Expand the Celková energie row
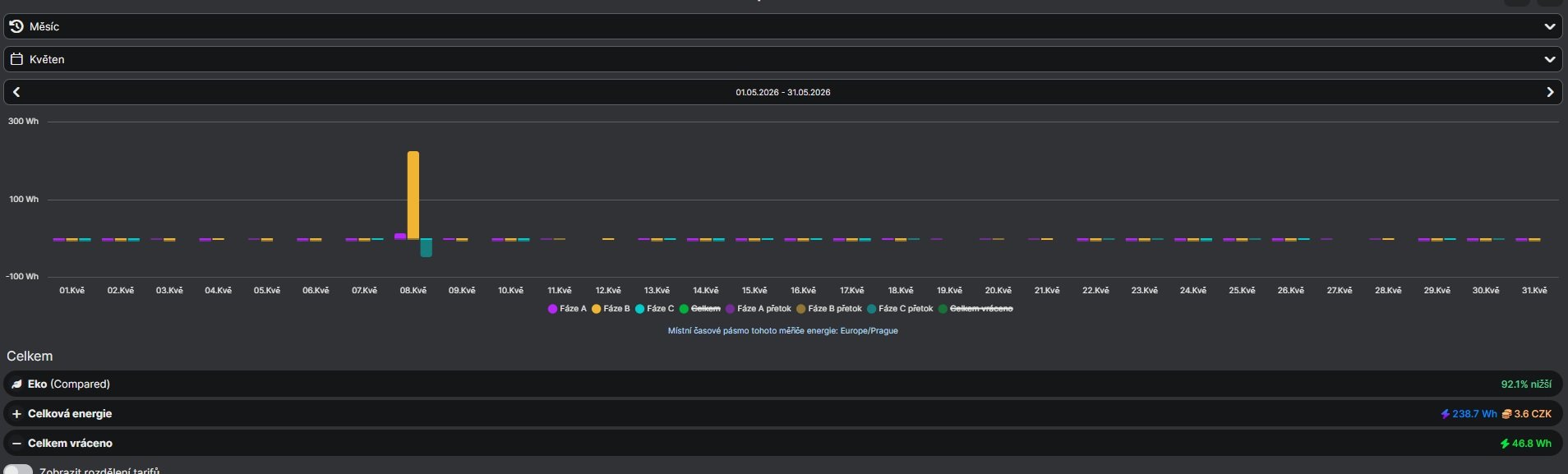The height and width of the screenshot is (474, 1568). 783,414
